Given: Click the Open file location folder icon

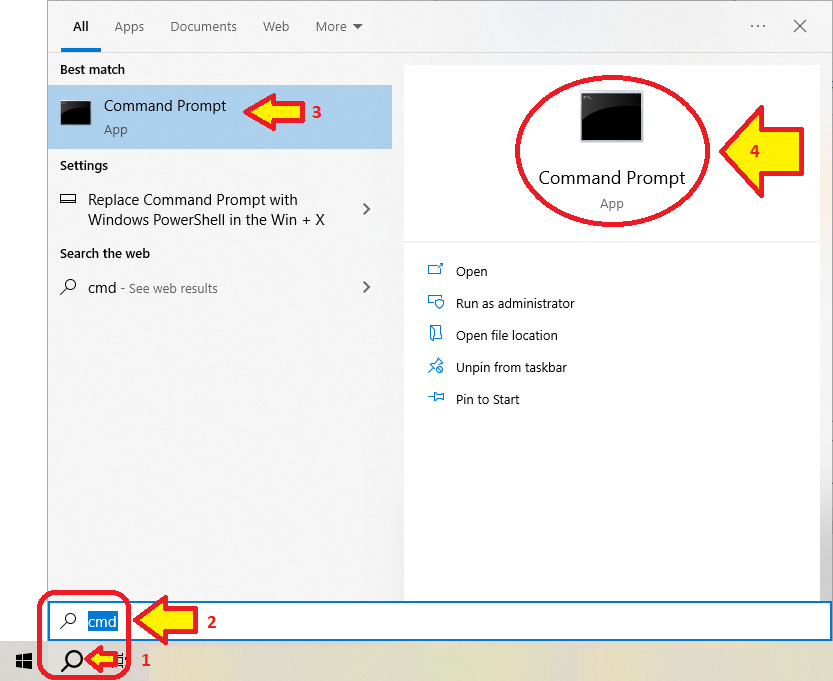Looking at the screenshot, I should (x=436, y=333).
